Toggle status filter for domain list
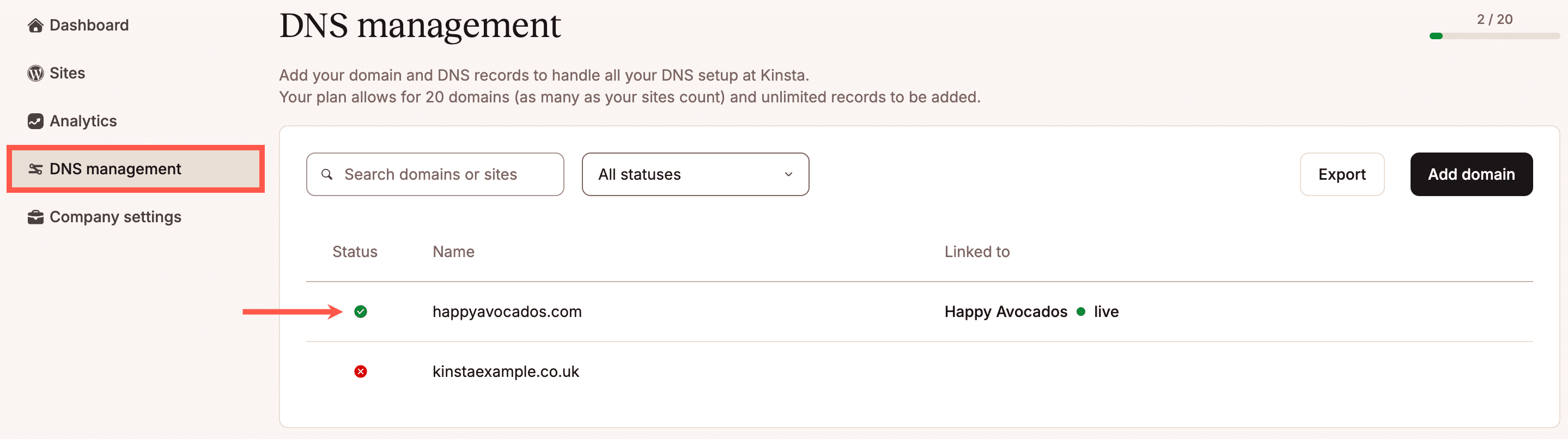 click(695, 174)
